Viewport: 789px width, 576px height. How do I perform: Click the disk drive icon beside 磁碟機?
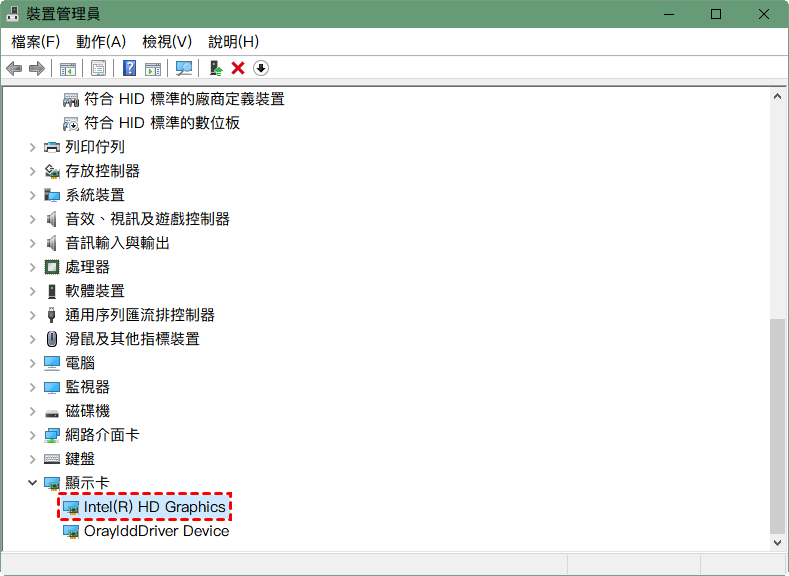52,413
